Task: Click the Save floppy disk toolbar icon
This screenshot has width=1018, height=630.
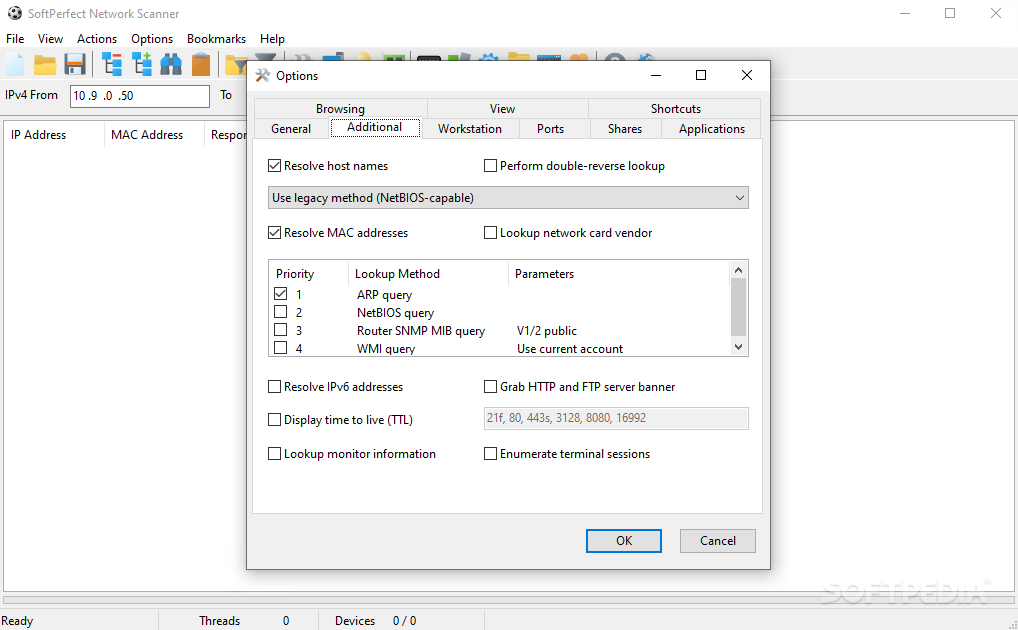Action: (x=75, y=65)
